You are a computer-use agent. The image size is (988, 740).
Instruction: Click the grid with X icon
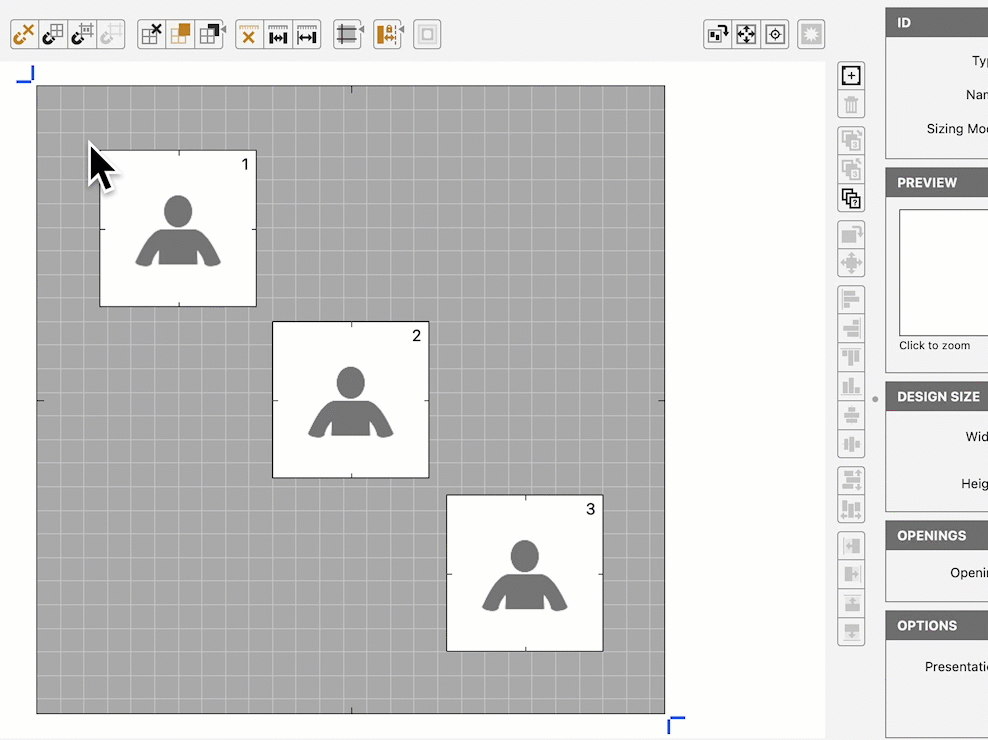pyautogui.click(x=152, y=35)
